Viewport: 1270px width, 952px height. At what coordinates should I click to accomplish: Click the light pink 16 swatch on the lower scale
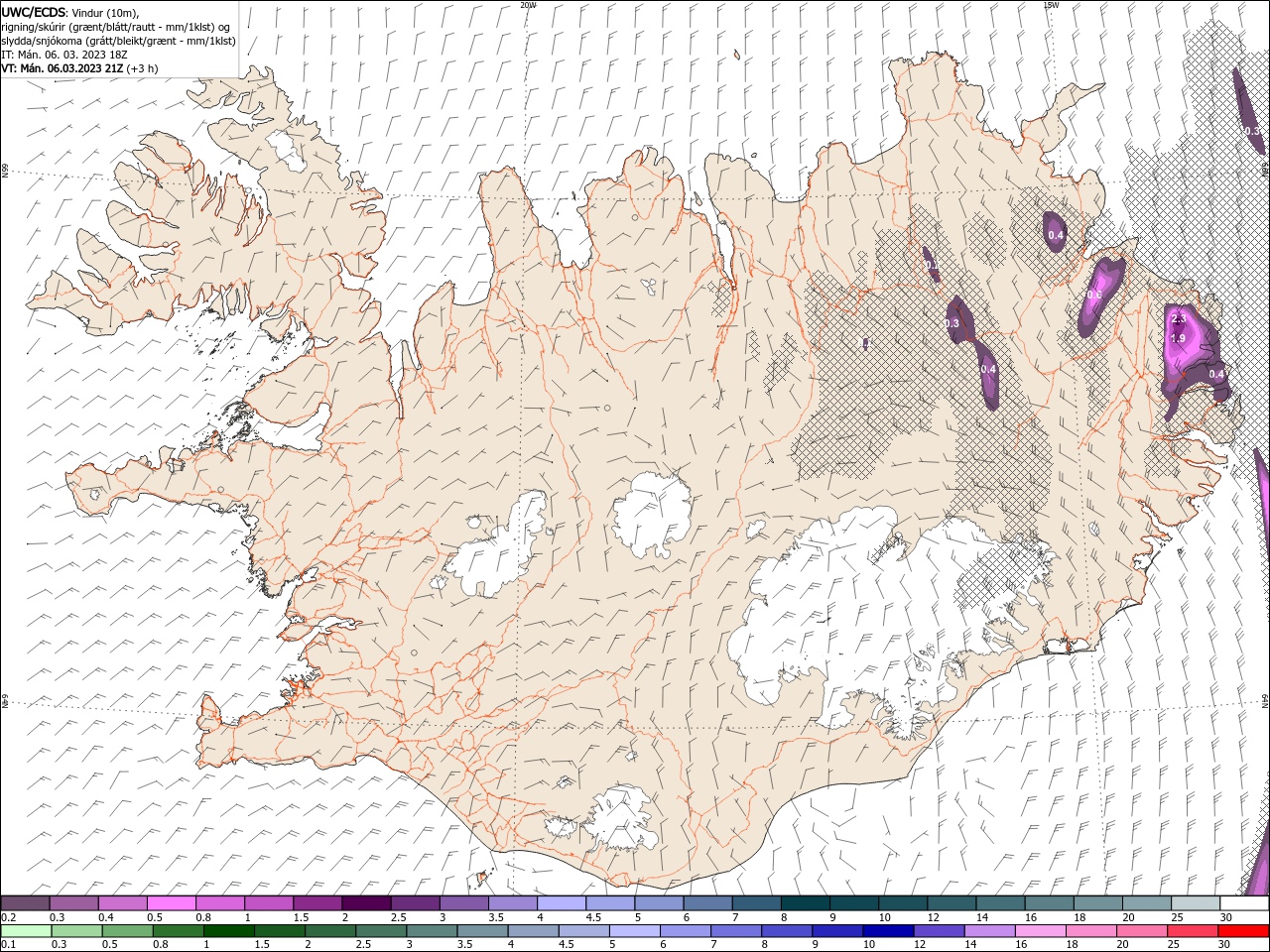point(1039,931)
